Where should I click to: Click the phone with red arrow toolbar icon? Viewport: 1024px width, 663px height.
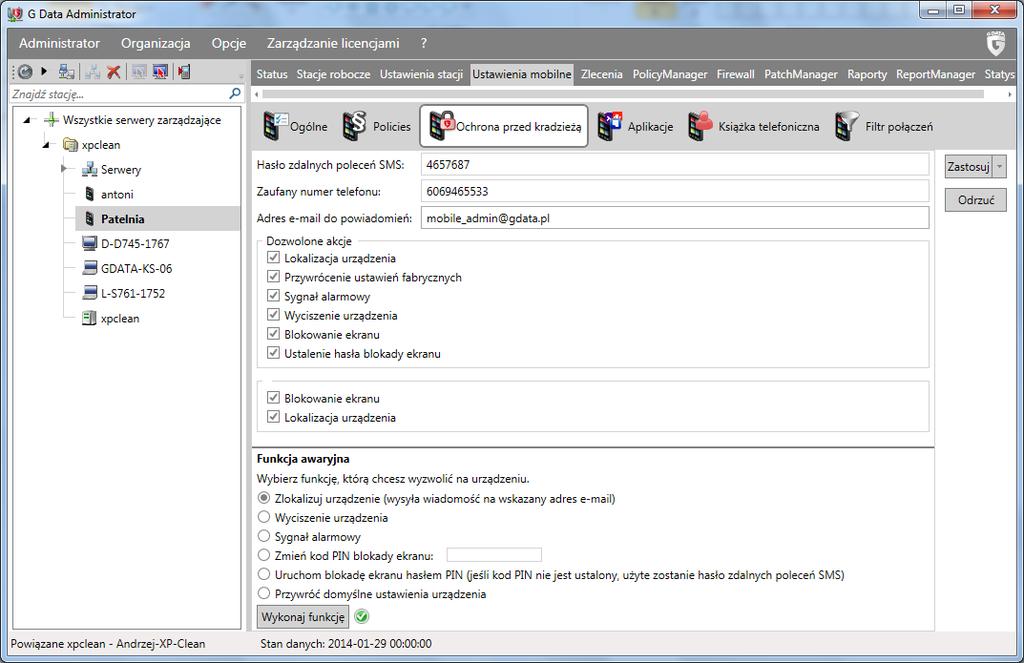click(x=184, y=72)
